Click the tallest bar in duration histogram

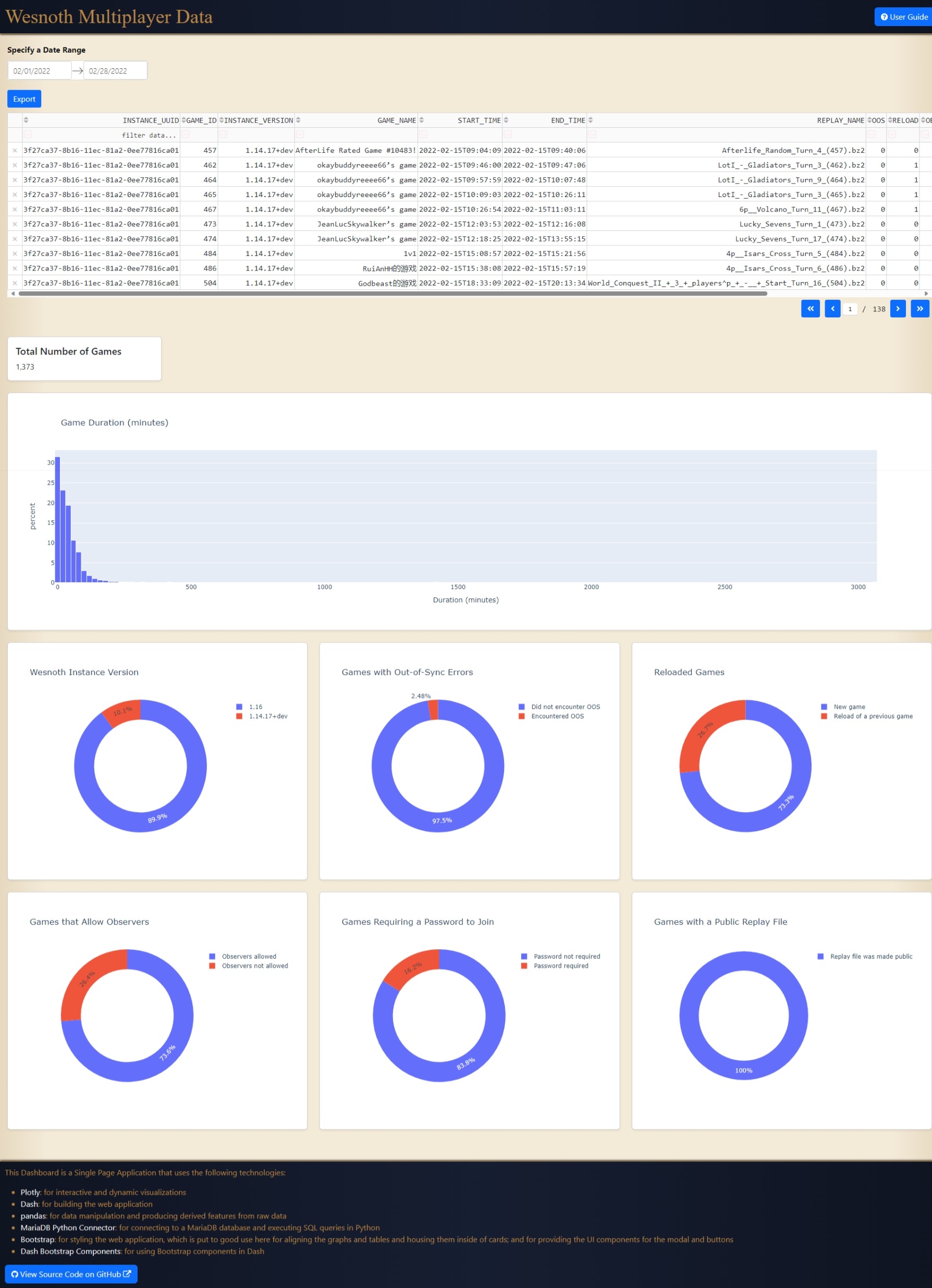click(57, 520)
